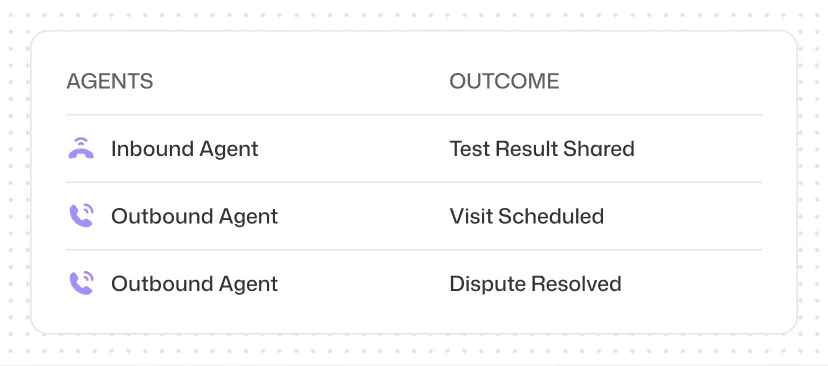Select the Dispute Resolved outcome
The width and height of the screenshot is (828, 366).
pyautogui.click(x=535, y=284)
